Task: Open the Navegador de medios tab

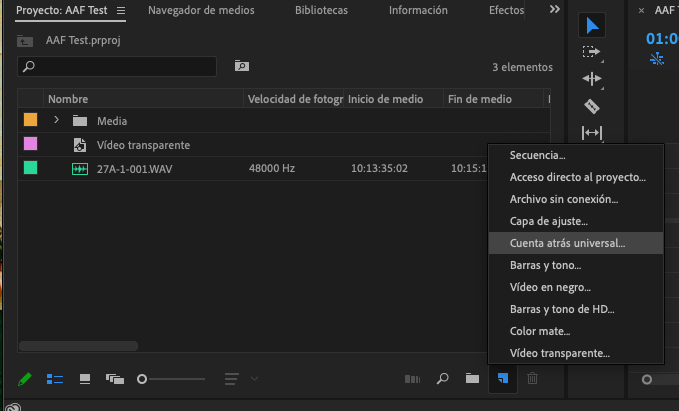Action: tap(201, 10)
